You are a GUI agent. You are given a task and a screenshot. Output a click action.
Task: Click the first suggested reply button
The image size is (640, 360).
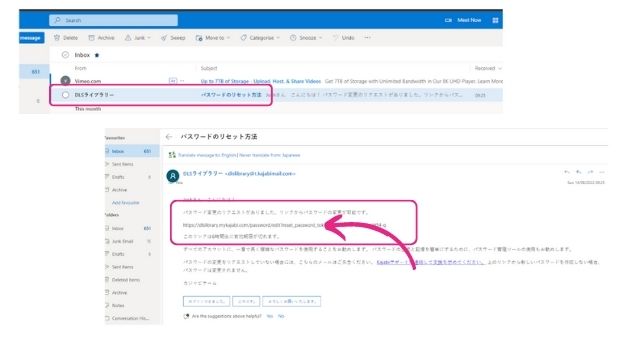point(206,301)
